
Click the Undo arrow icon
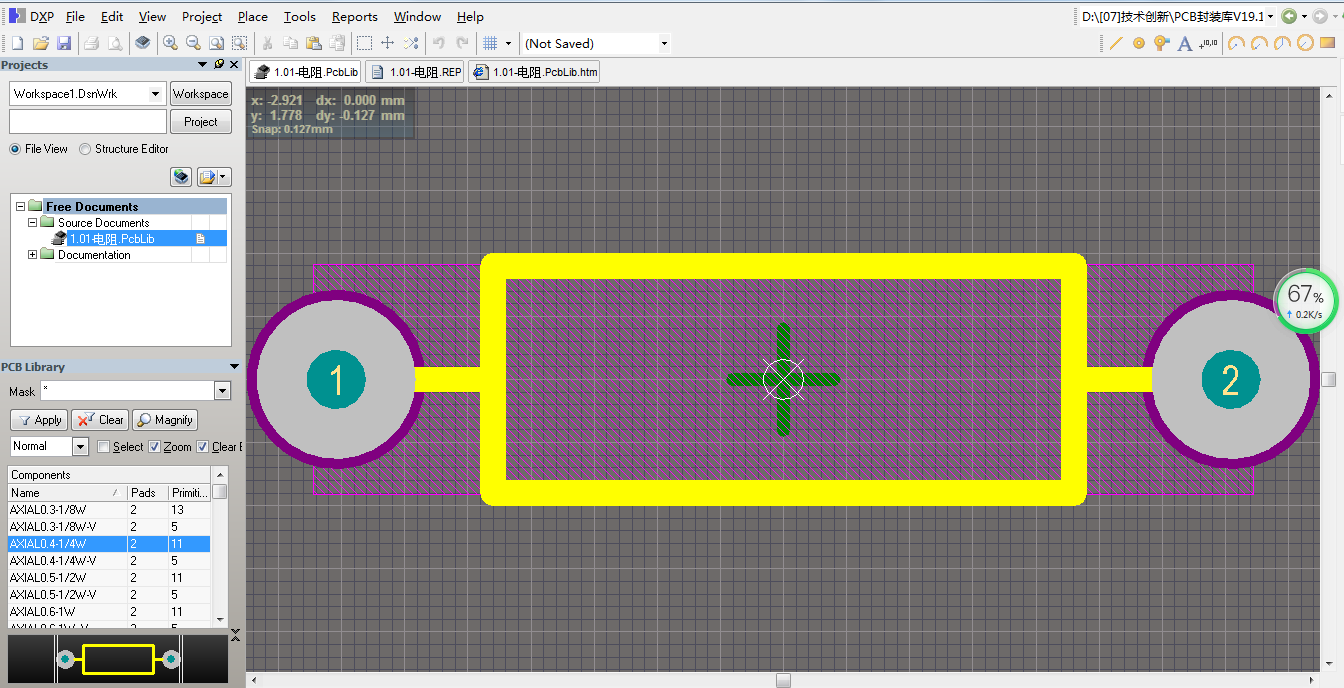coord(438,43)
